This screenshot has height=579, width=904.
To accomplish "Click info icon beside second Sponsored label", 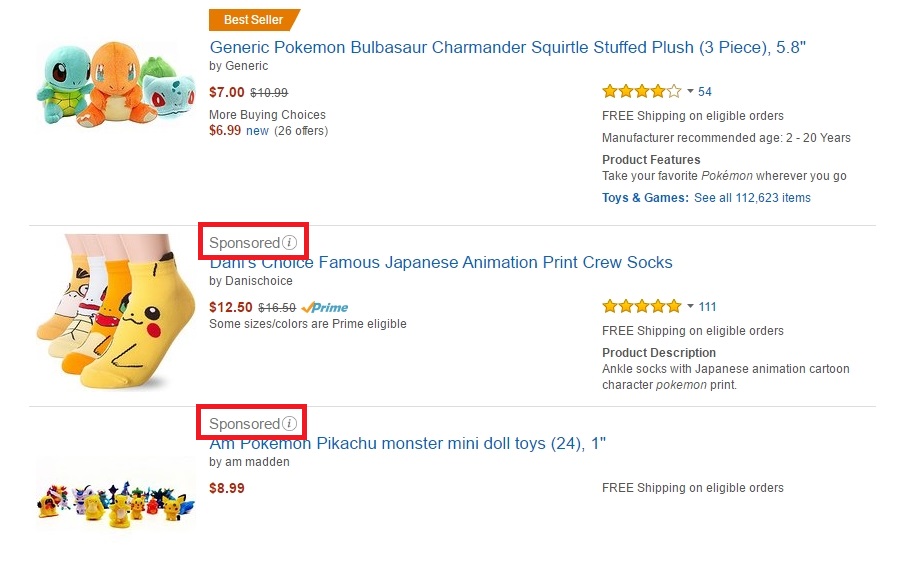I will (290, 424).
